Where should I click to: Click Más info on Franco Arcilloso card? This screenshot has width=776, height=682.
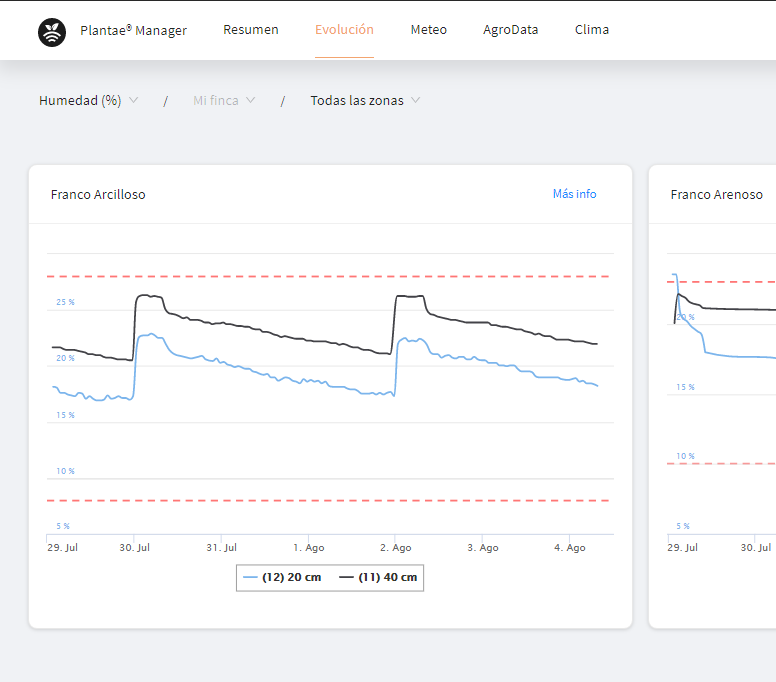(x=574, y=194)
